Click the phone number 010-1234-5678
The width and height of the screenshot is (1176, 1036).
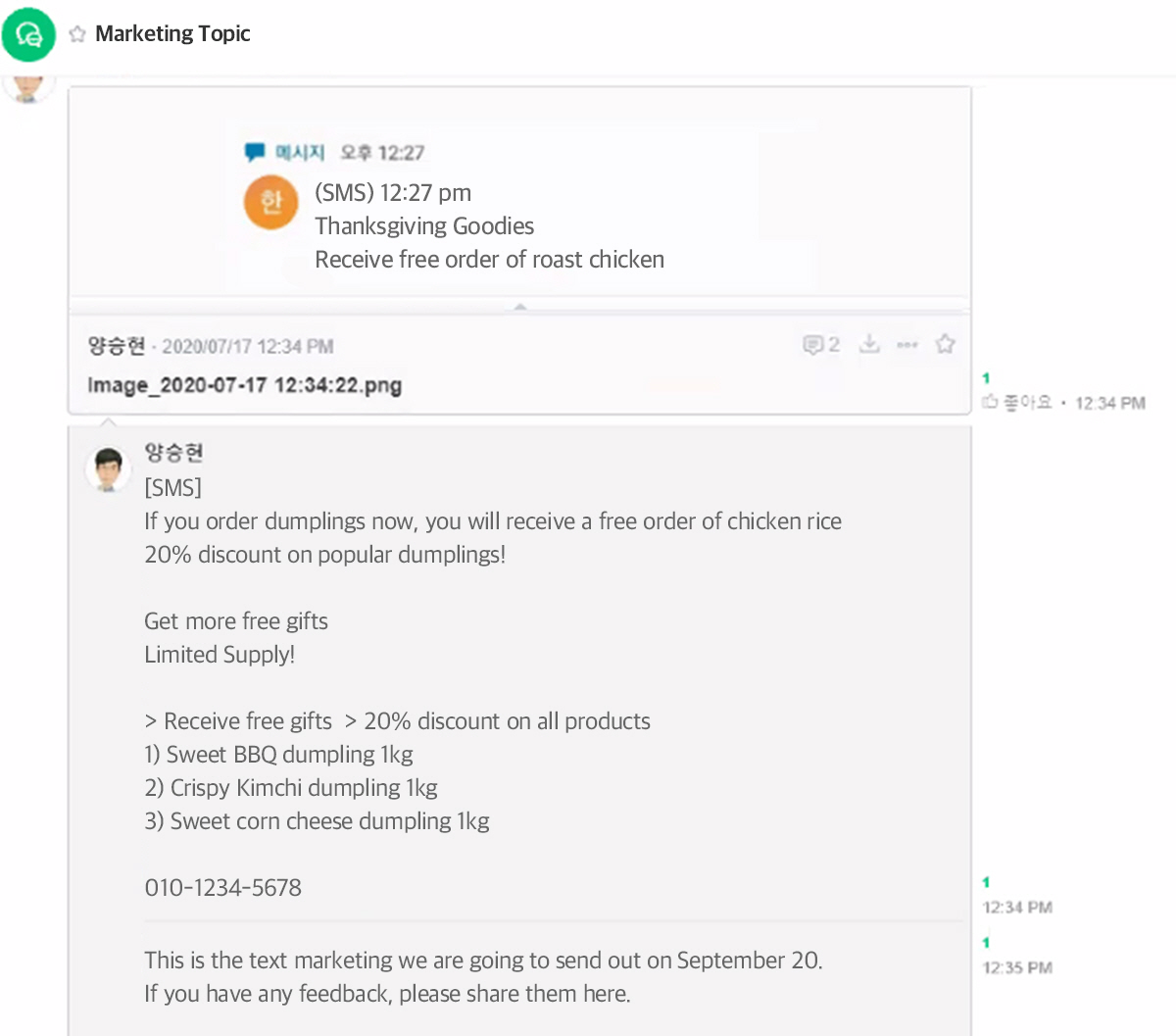222,888
